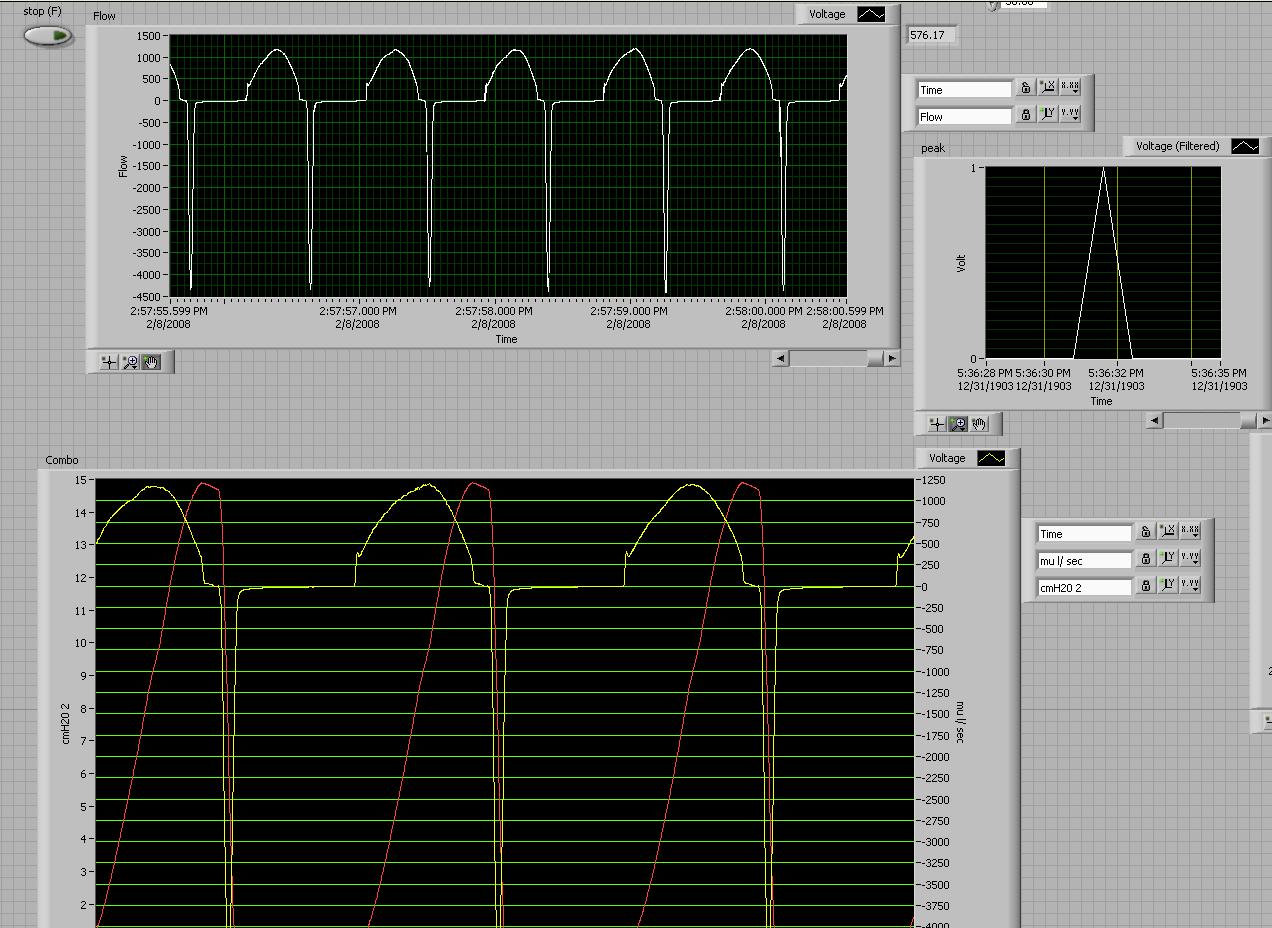The width and height of the screenshot is (1272, 928).
Task: Click Voltage plot legend on Flow graph
Action: [871, 14]
